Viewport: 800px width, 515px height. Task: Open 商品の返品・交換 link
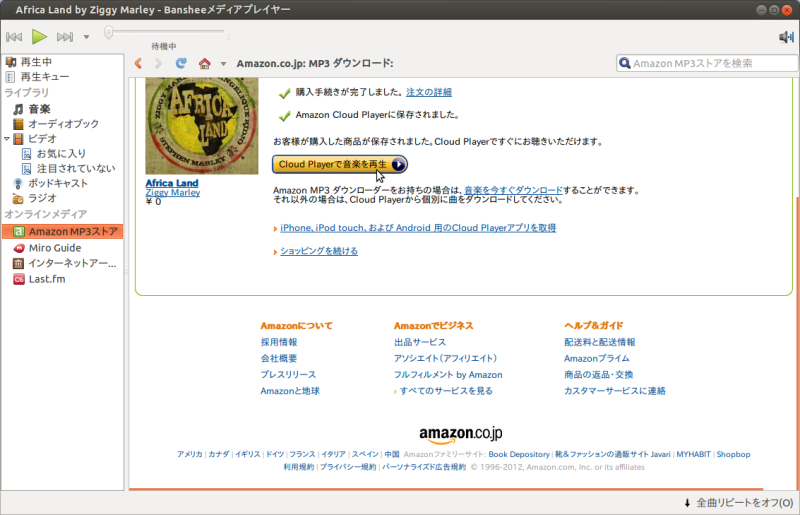[598, 375]
